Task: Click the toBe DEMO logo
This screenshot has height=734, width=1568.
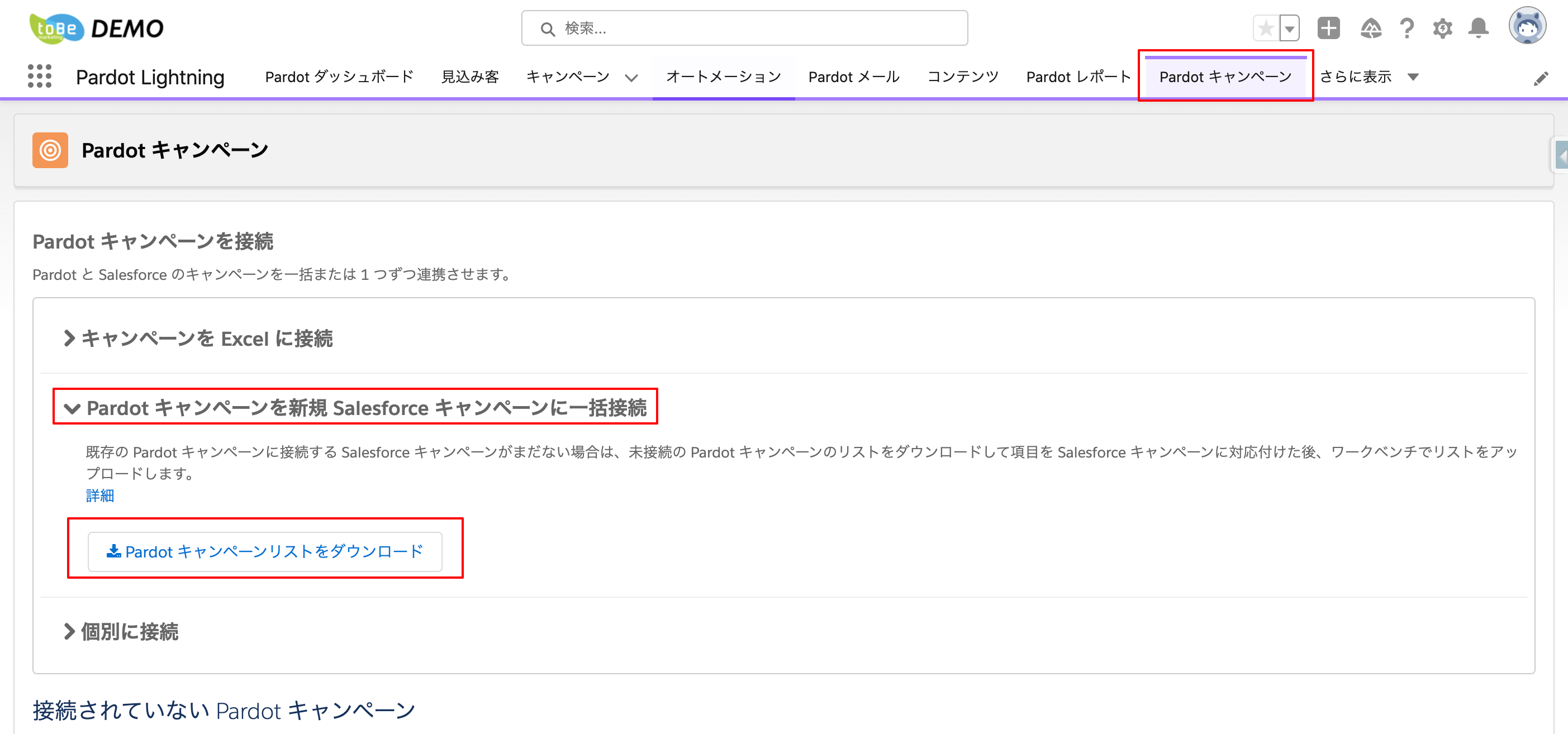Action: (97, 28)
